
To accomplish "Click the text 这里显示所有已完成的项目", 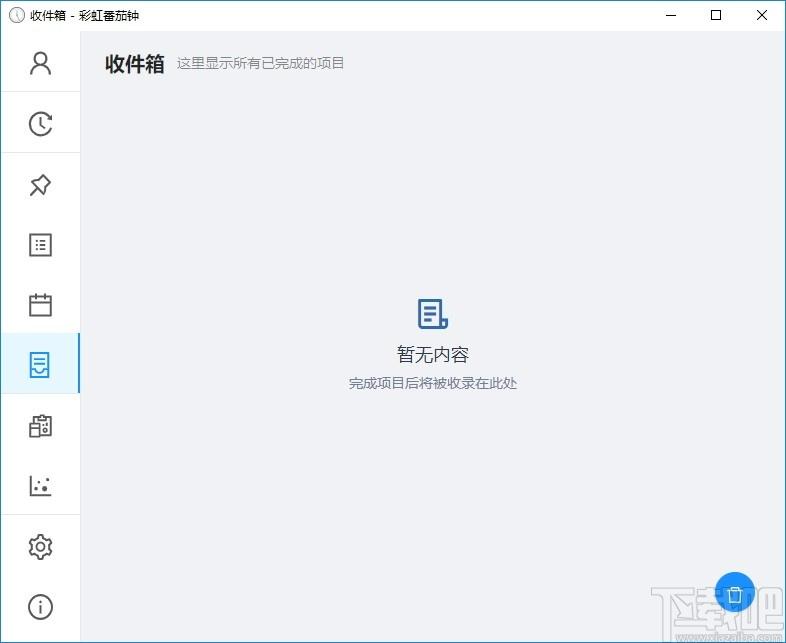I will 260,63.
